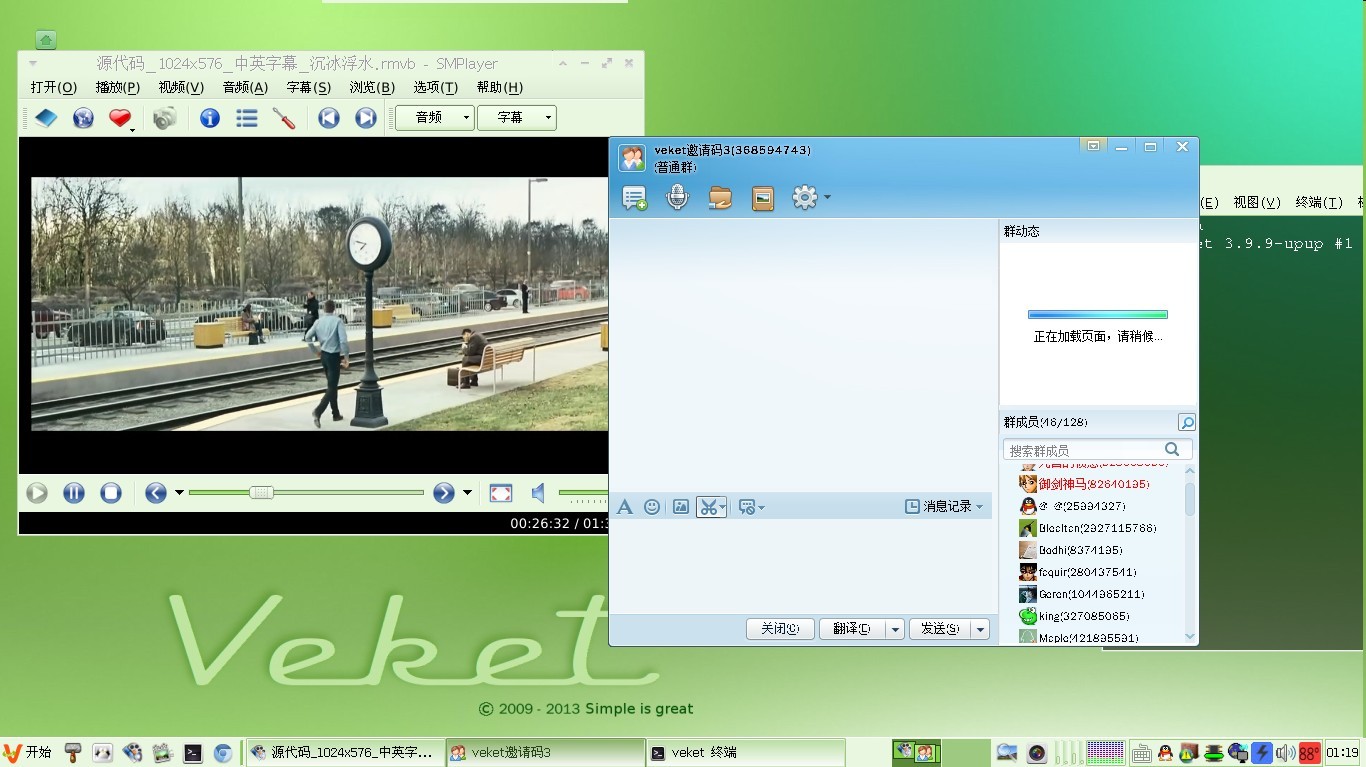
Task: Click the QQ penguin tray icon
Action: 1165,753
